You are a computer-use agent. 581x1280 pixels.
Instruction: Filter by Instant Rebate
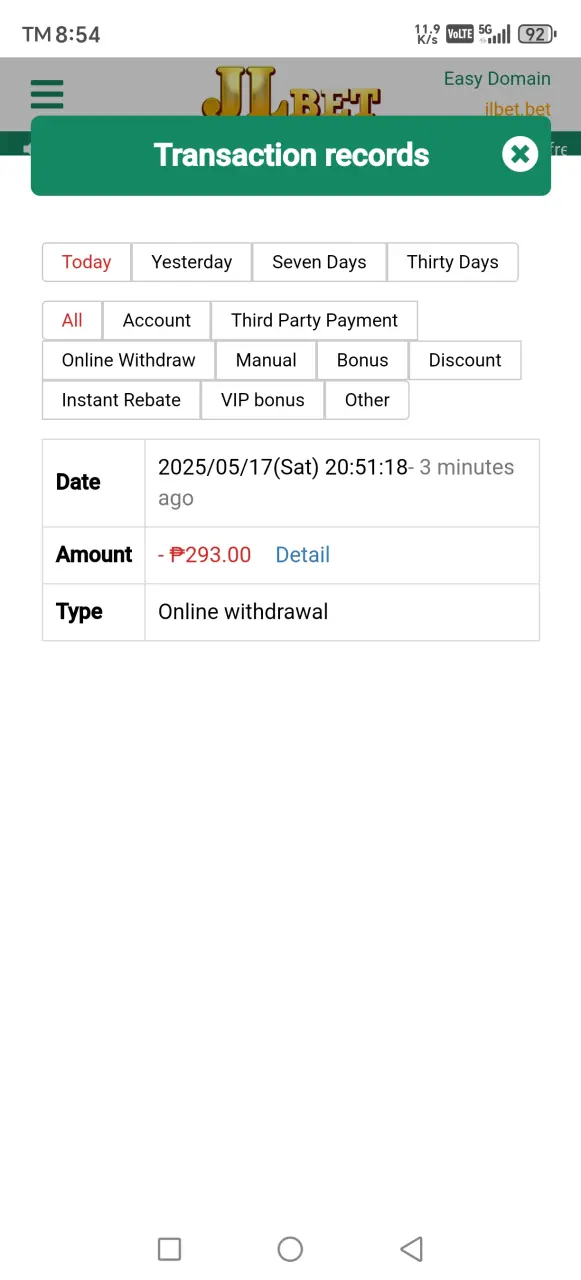[121, 400]
